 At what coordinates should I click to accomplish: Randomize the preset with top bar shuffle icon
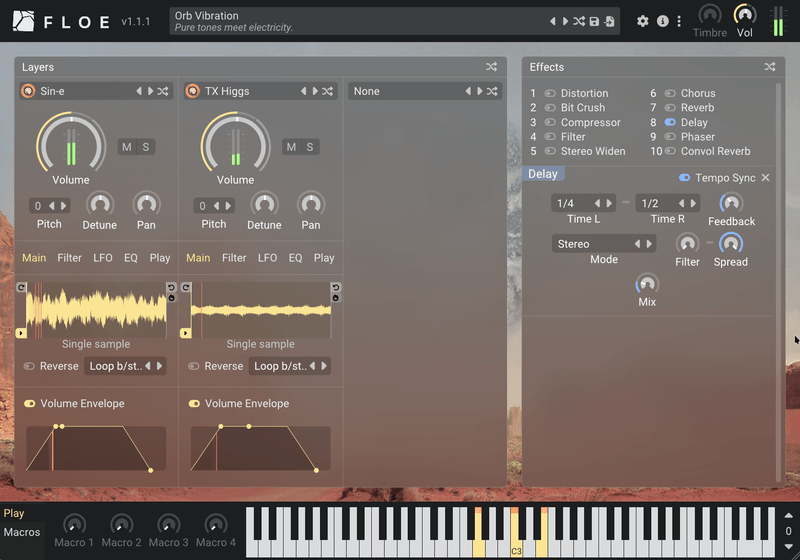pyautogui.click(x=579, y=21)
